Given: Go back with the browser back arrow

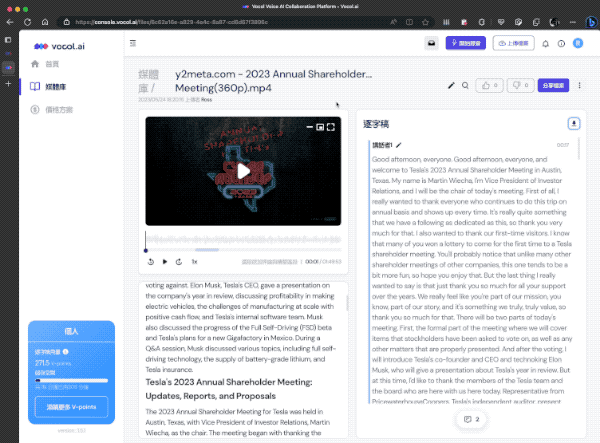Looking at the screenshot, I should (x=10, y=22).
